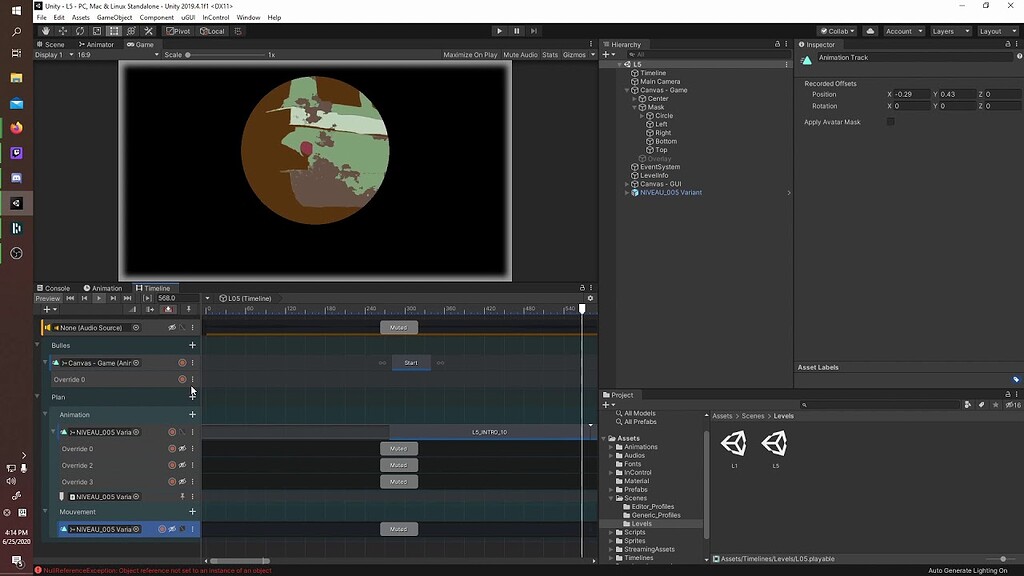Screen dimensions: 1024x576
Task: Toggle mute on Override 2 track
Action: point(182,465)
